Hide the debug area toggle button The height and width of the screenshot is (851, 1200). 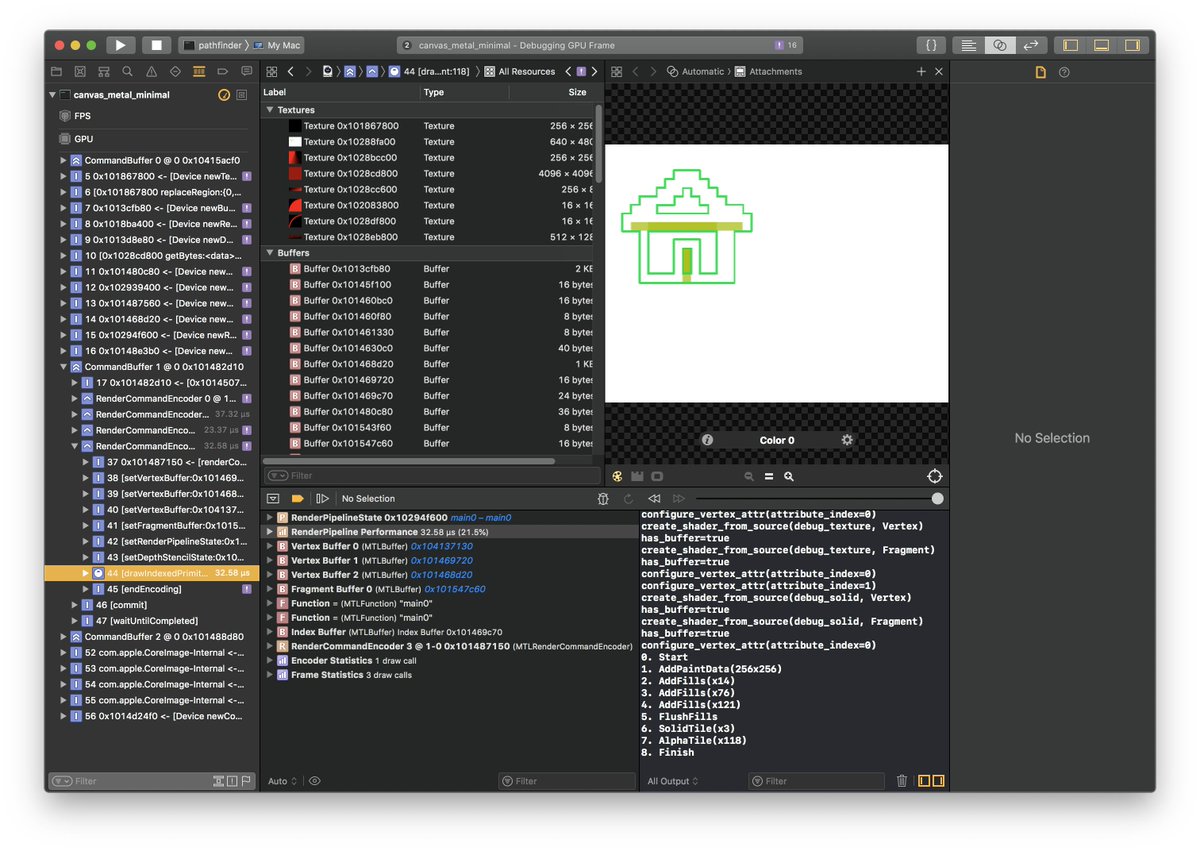pos(273,498)
